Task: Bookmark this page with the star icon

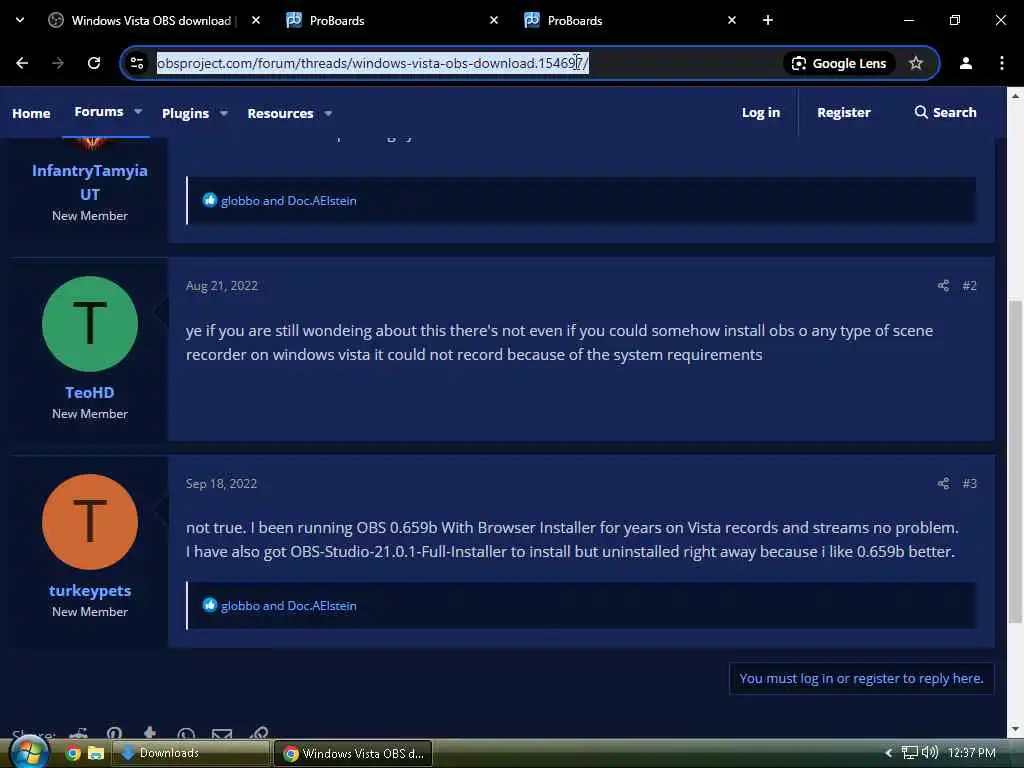Action: point(916,63)
